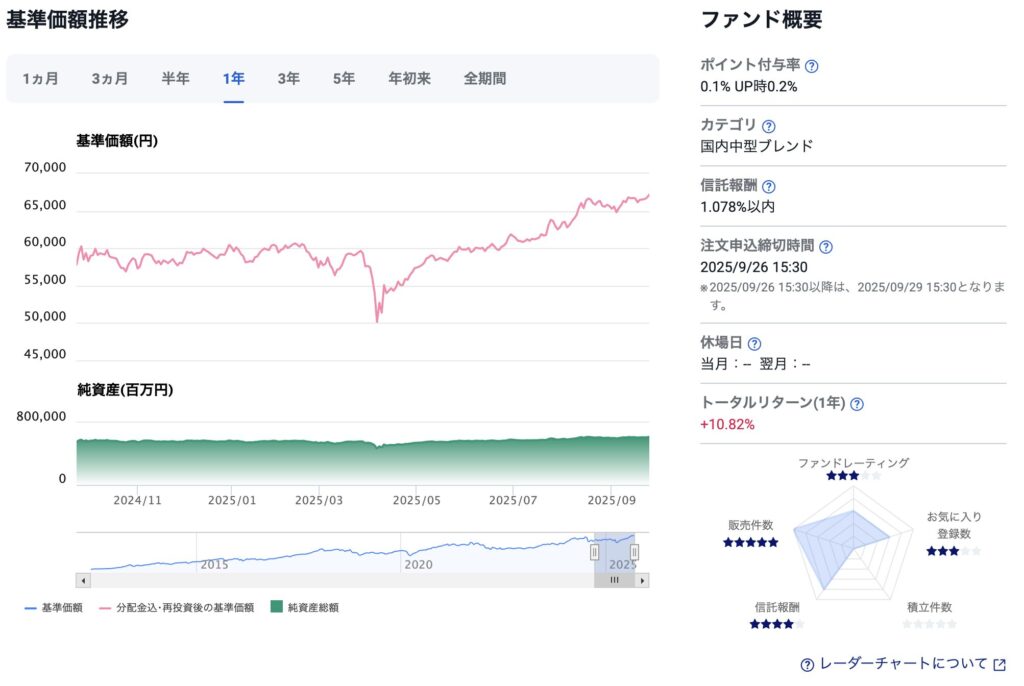Switch to the 1ヵ月 period tab
This screenshot has width=1024, height=686.
click(41, 78)
